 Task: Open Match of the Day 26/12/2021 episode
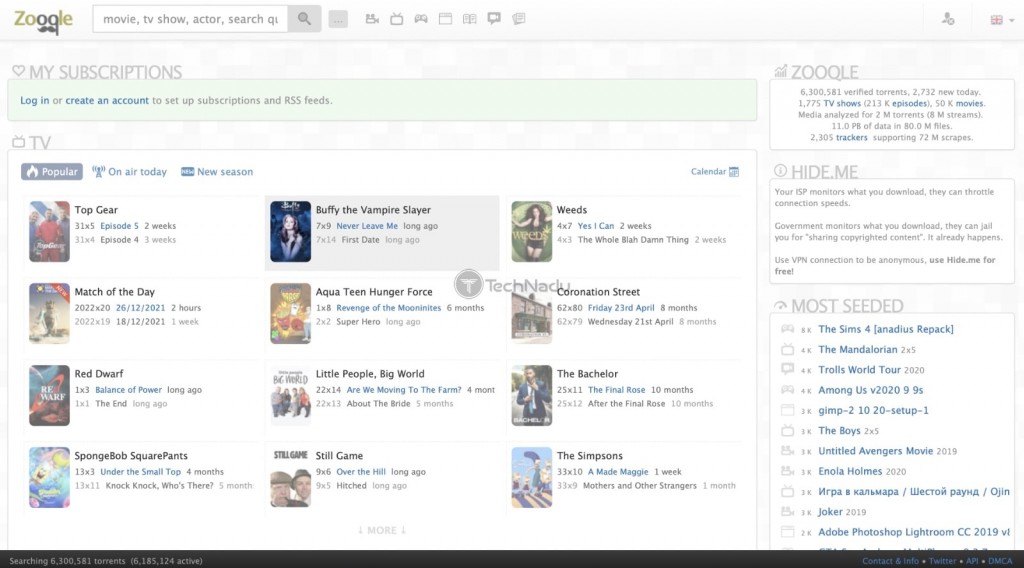pyautogui.click(x=140, y=308)
